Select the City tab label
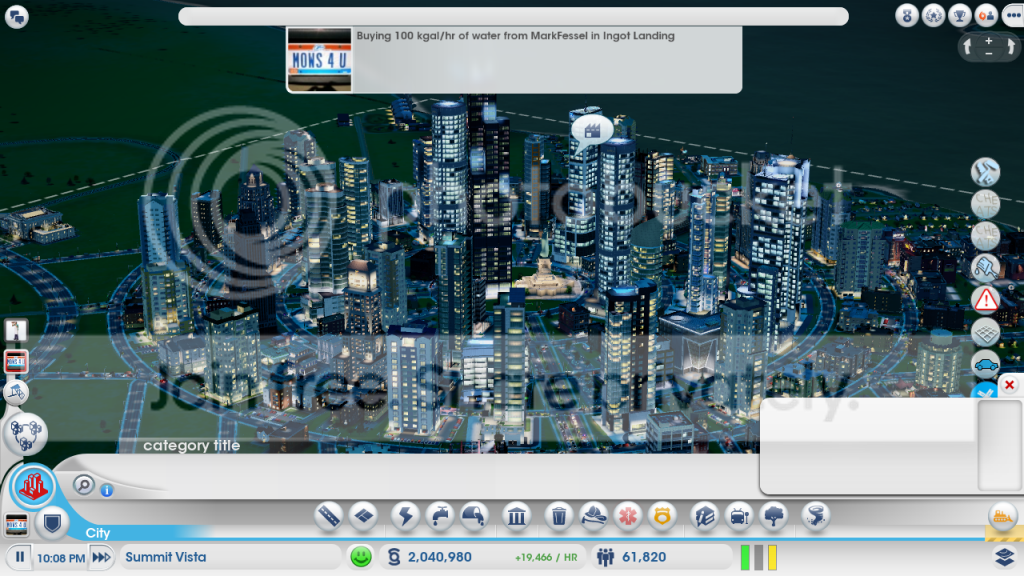This screenshot has width=1024, height=576. pyautogui.click(x=98, y=533)
